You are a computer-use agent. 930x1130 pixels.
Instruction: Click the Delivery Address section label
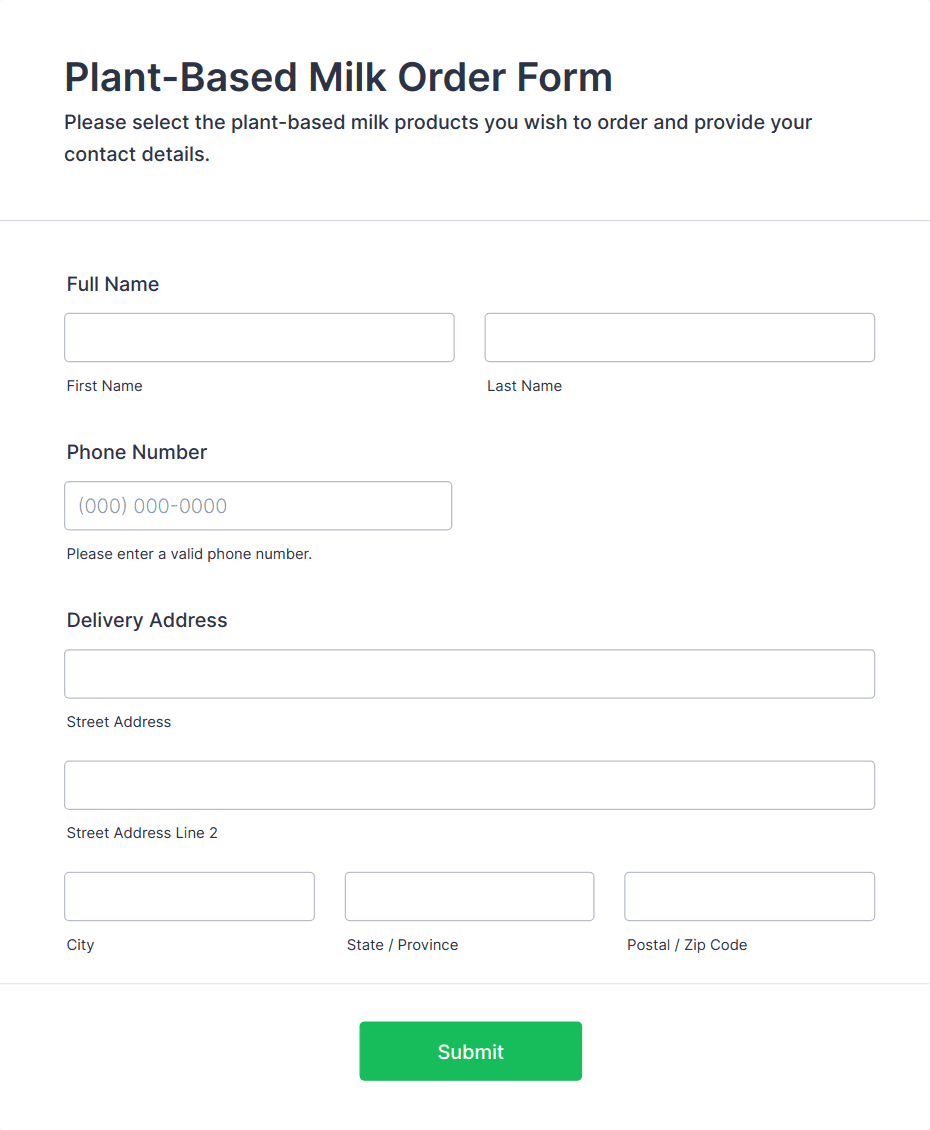(x=147, y=620)
